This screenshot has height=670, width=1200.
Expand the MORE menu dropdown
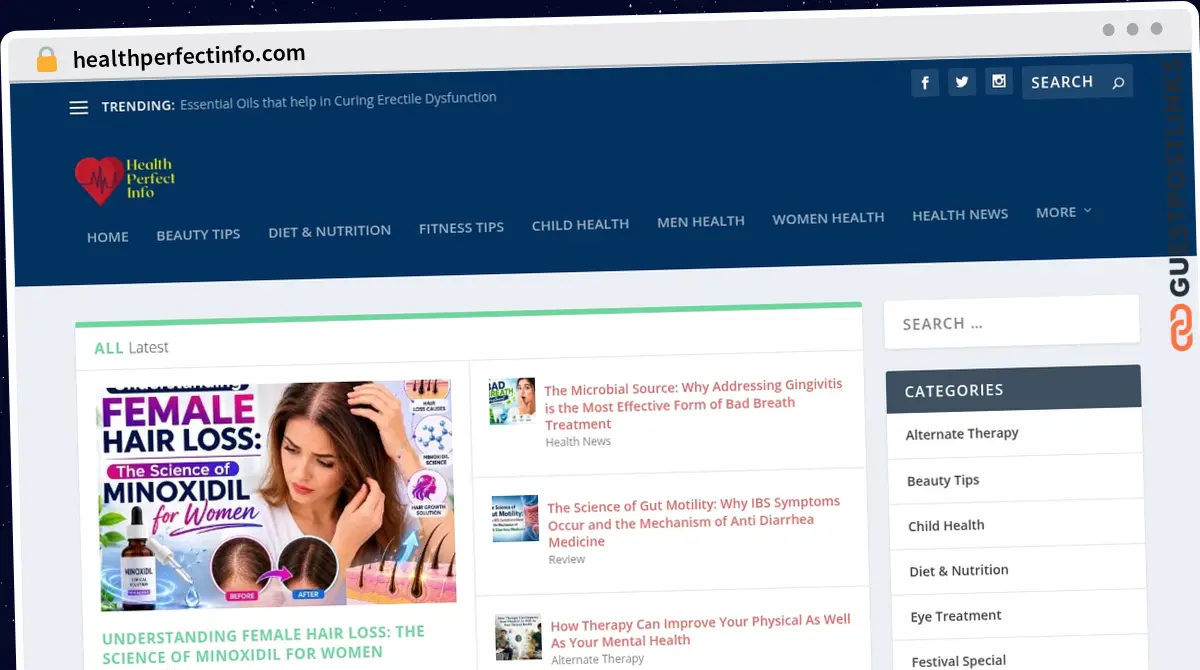pos(1064,212)
